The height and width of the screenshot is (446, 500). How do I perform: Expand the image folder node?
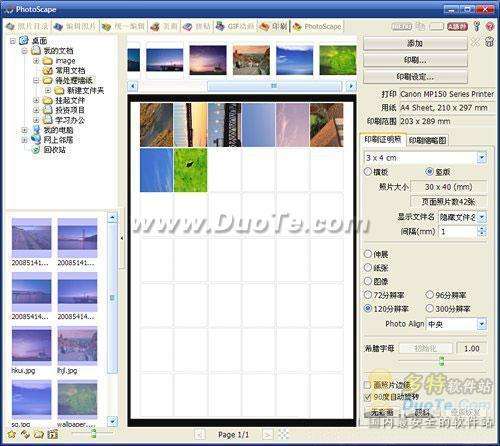tap(36, 61)
